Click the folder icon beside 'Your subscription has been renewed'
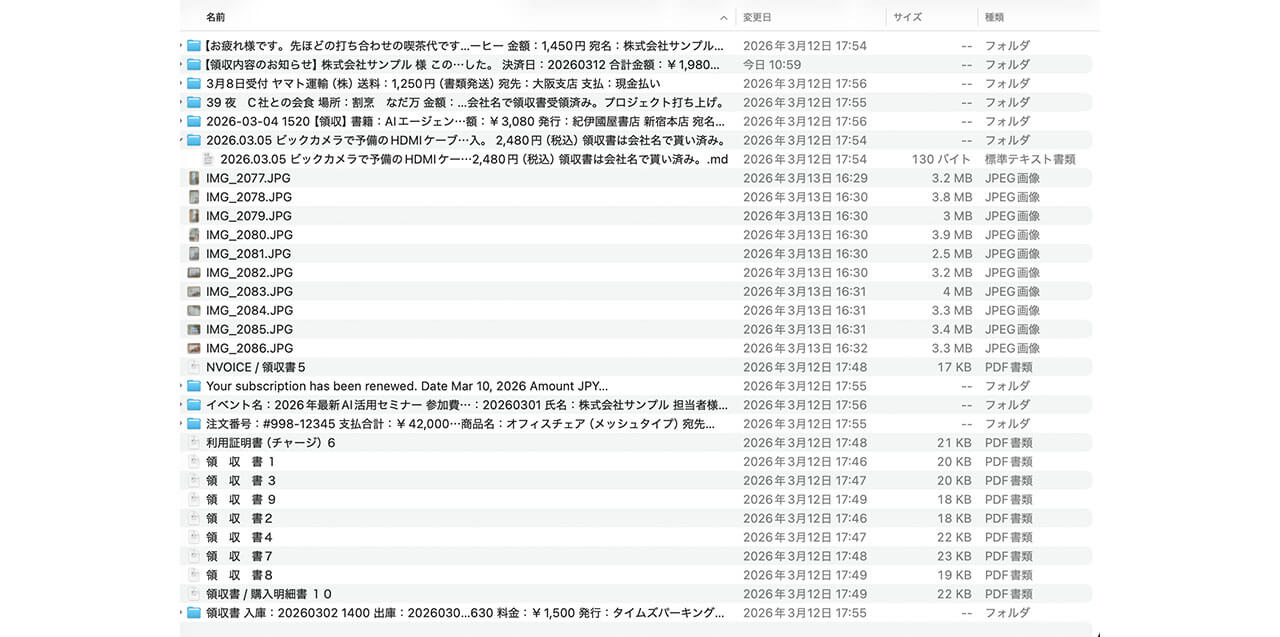 point(194,386)
